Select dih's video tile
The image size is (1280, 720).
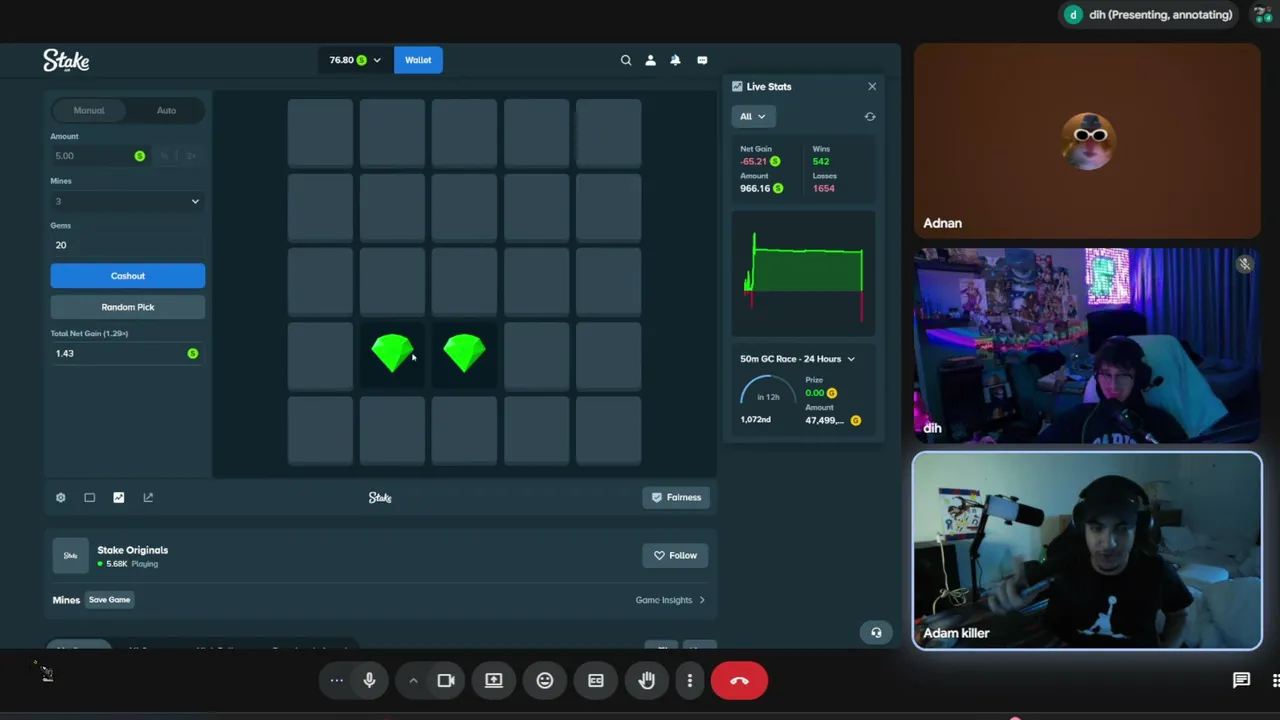[x=1087, y=345]
